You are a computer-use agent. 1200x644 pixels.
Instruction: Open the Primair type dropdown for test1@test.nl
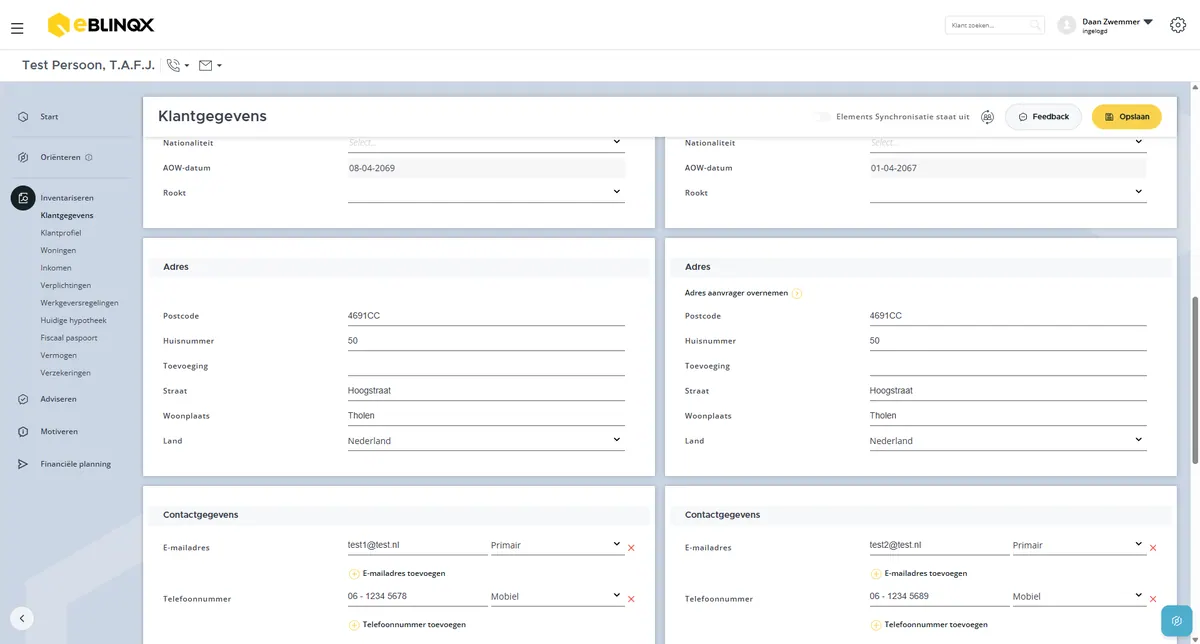point(557,546)
